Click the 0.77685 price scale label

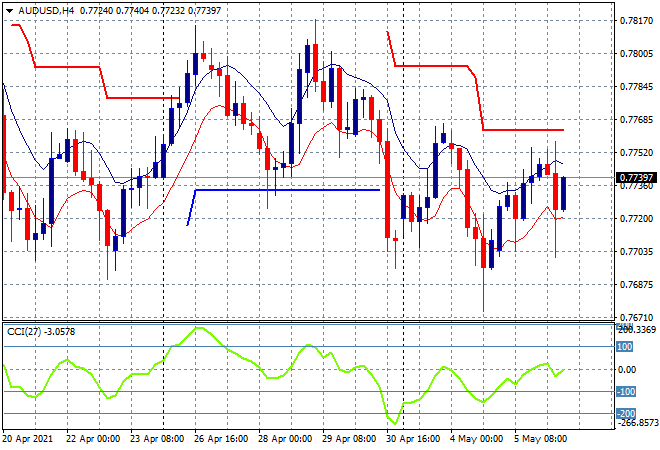coord(636,120)
